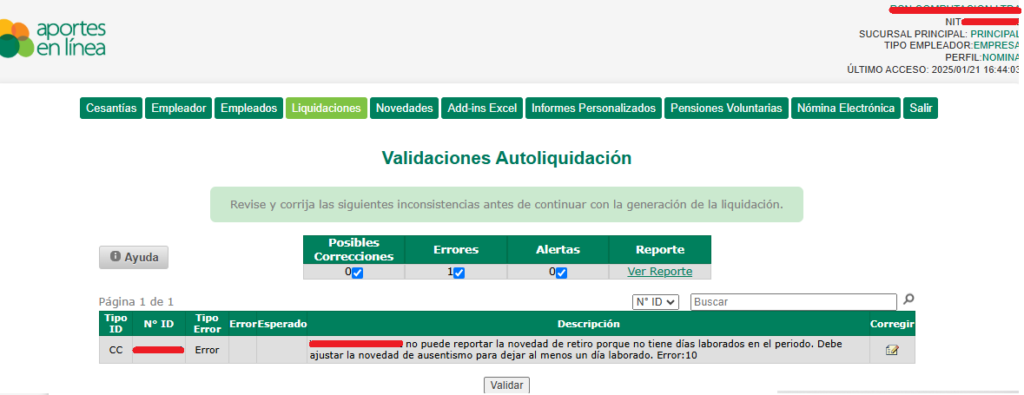The height and width of the screenshot is (395, 1024).
Task: Click the Error type cell in the table row
Action: pos(208,350)
